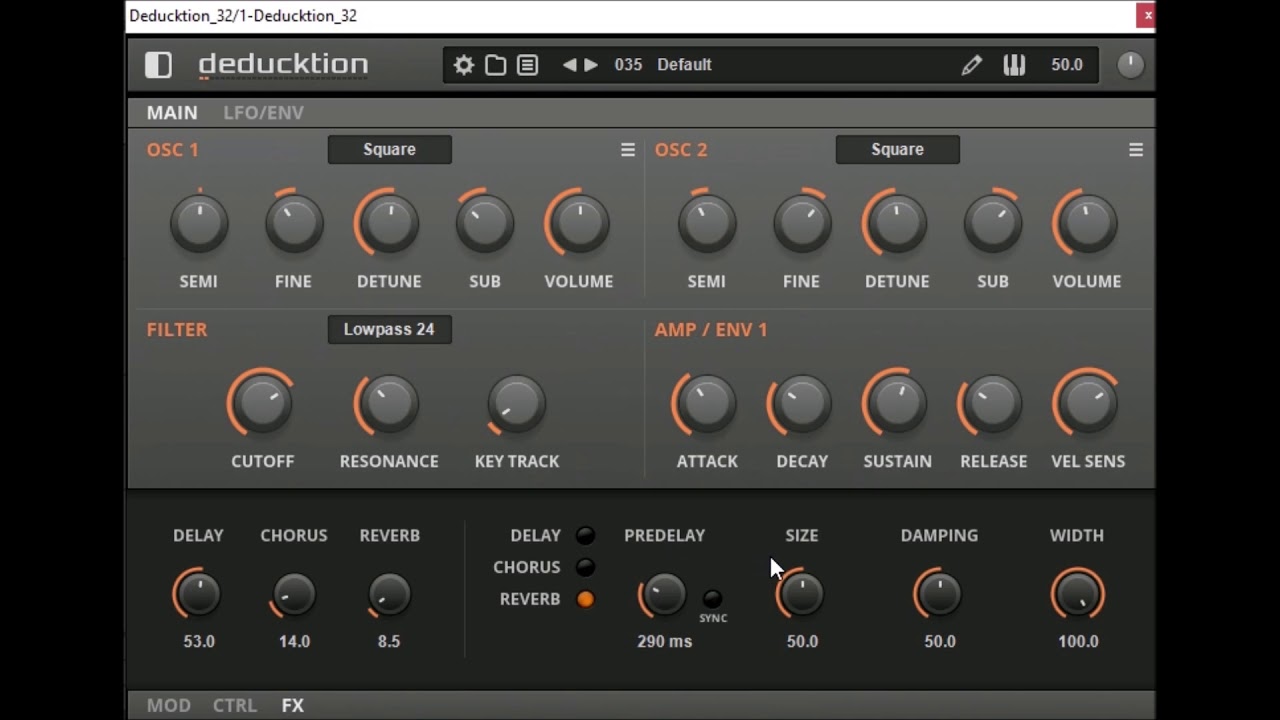Click the preset number 035
Screen dimensions: 1280x720
point(628,65)
